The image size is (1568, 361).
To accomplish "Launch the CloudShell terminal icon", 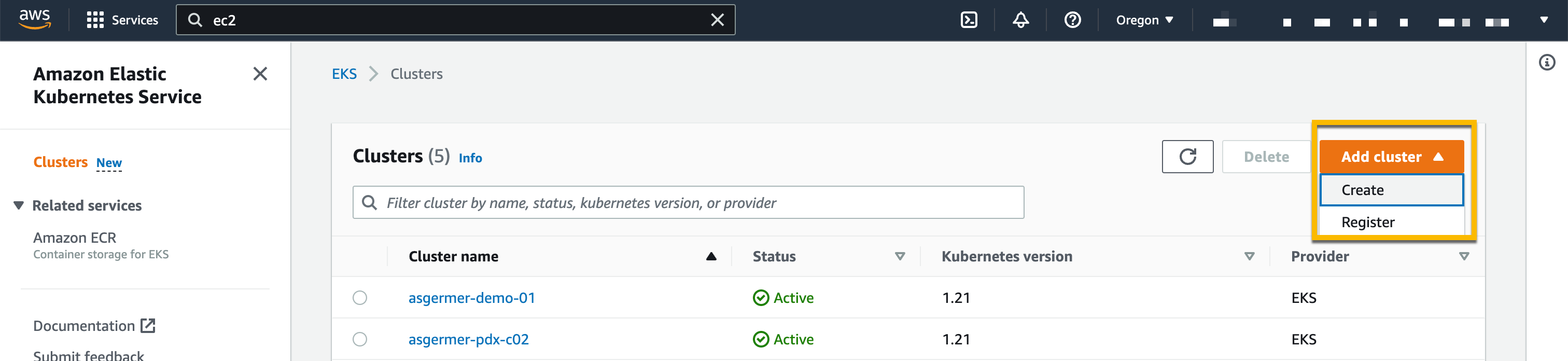I will click(x=969, y=20).
